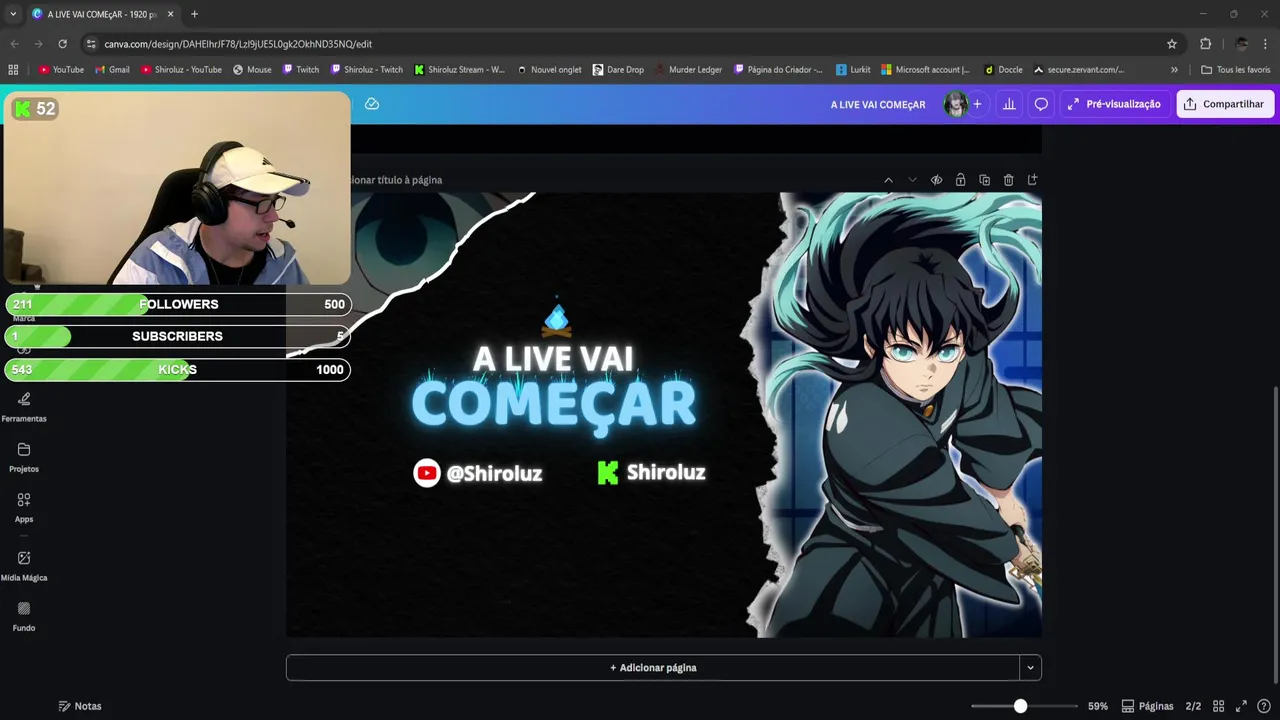The height and width of the screenshot is (720, 1280).
Task: Open the Notas panel
Action: click(x=80, y=706)
